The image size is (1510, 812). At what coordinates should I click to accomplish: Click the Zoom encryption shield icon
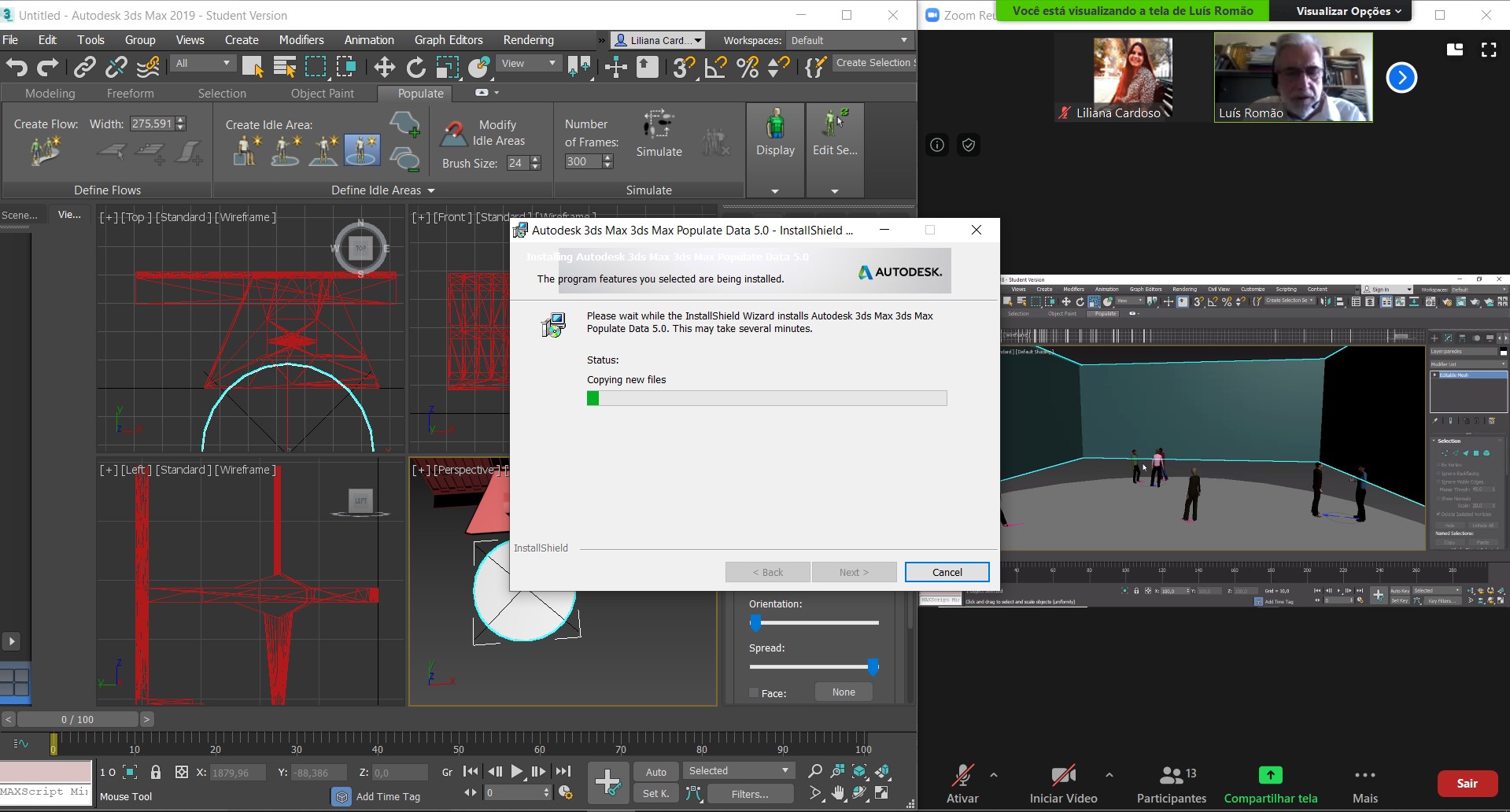(x=969, y=145)
